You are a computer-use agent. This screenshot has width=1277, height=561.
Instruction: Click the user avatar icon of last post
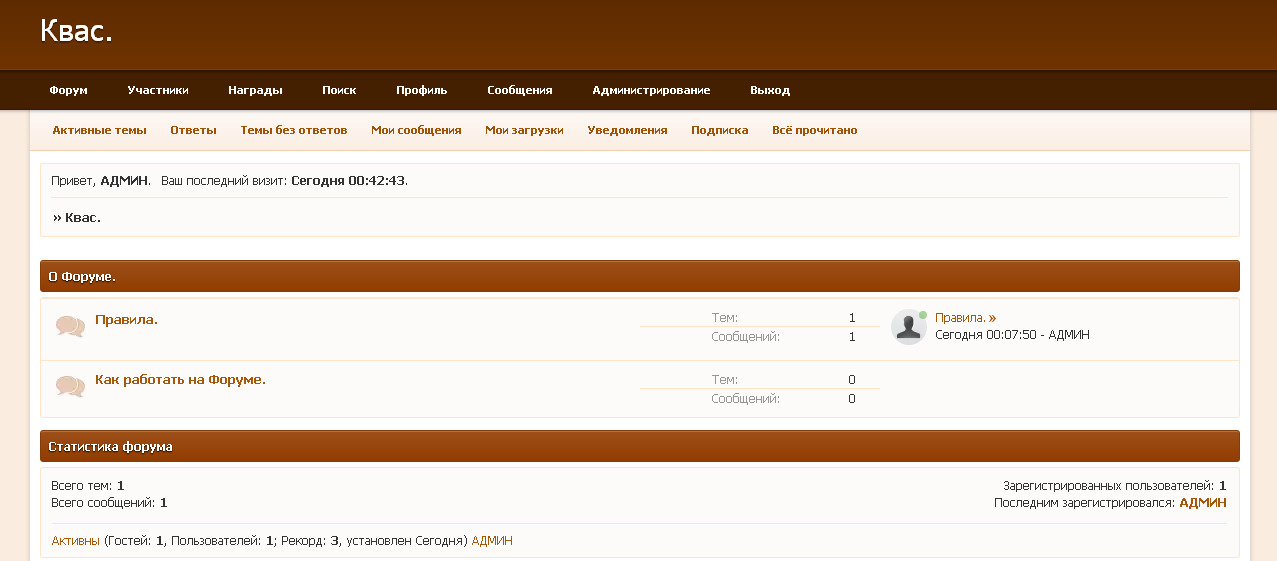point(908,327)
